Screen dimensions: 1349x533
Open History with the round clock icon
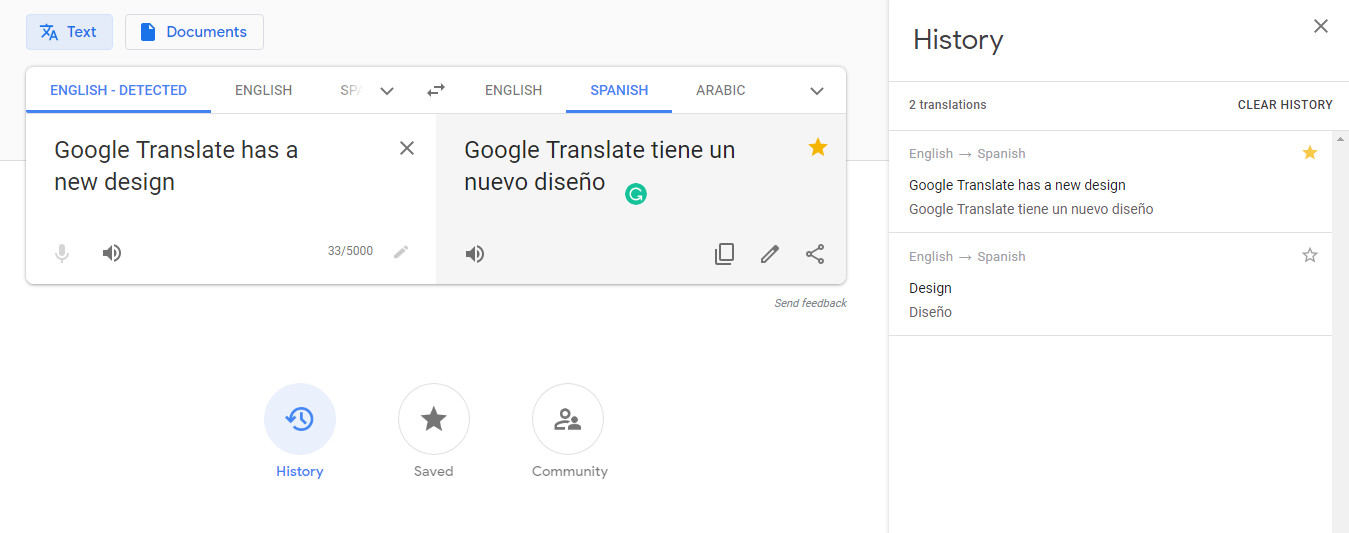pos(300,419)
